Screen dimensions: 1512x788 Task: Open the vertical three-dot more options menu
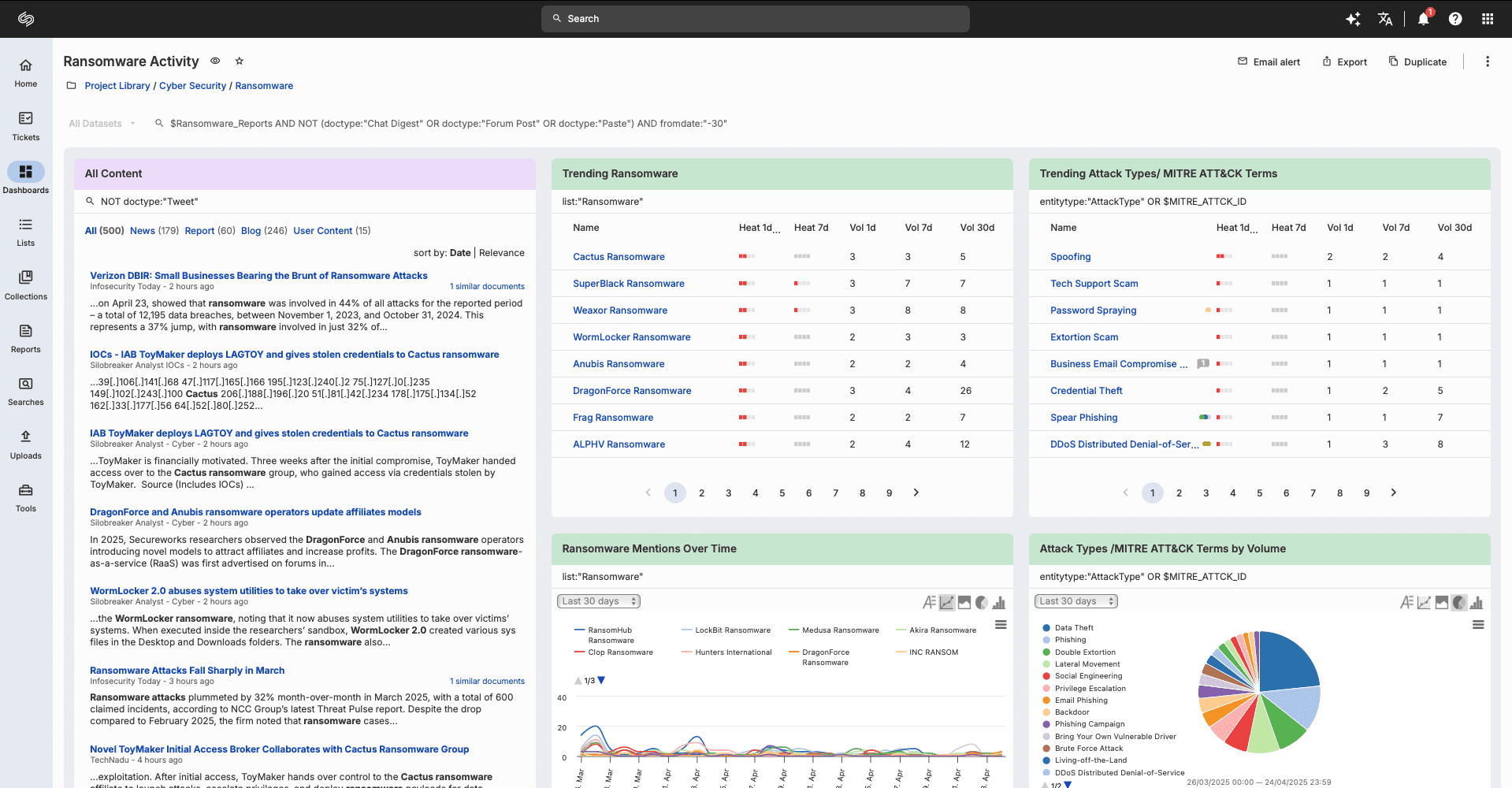[1488, 61]
